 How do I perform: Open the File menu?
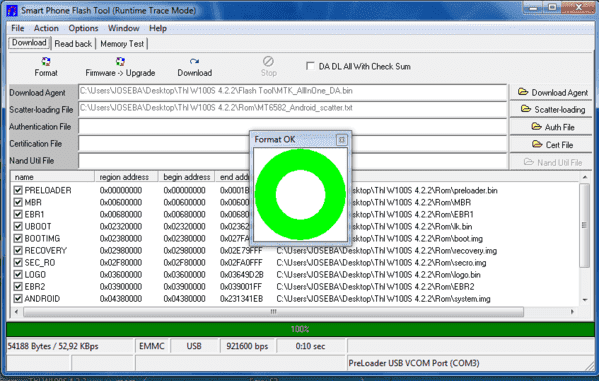[18, 28]
